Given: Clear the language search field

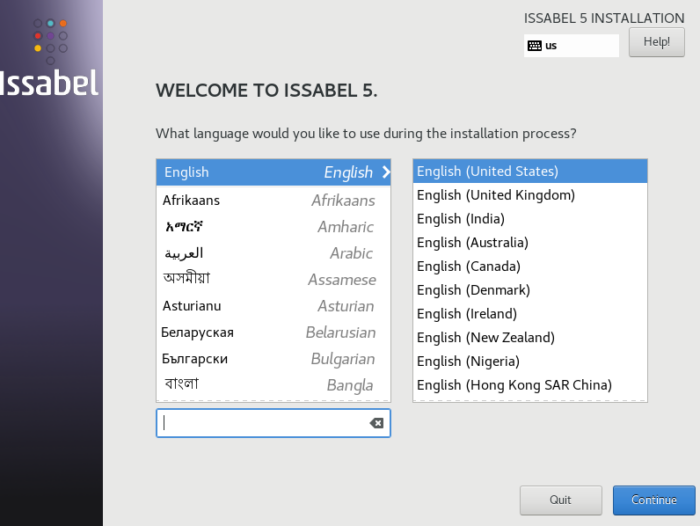Looking at the screenshot, I should [x=376, y=423].
